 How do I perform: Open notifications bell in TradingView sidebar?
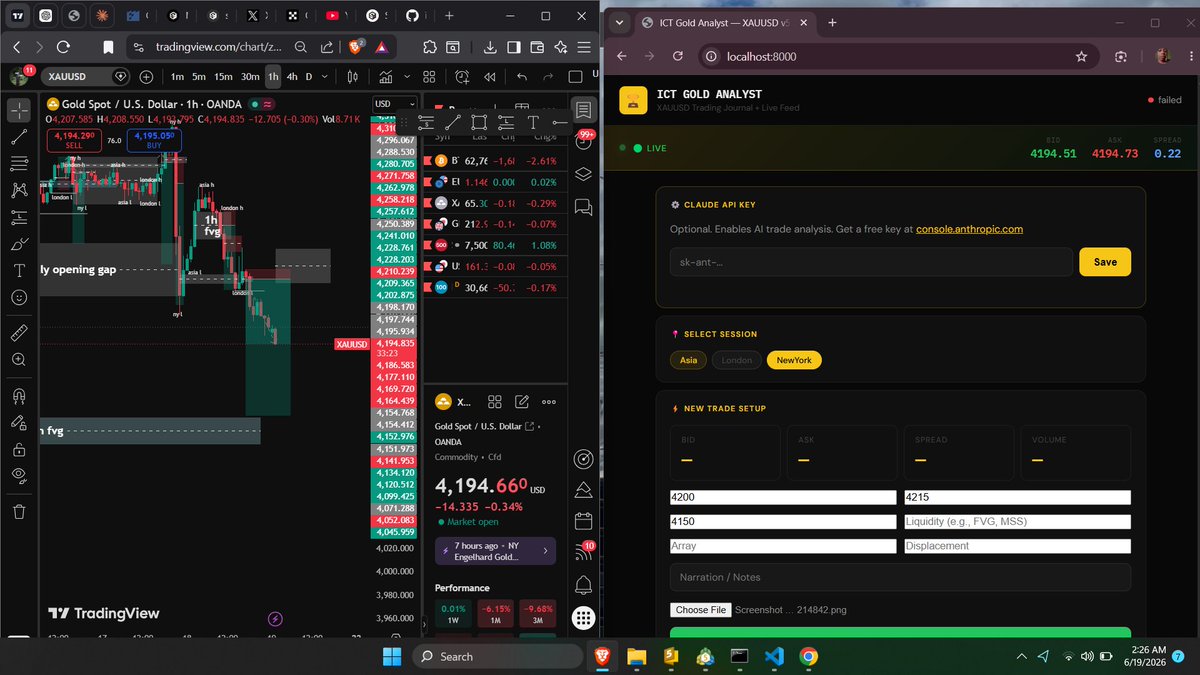pyautogui.click(x=584, y=584)
